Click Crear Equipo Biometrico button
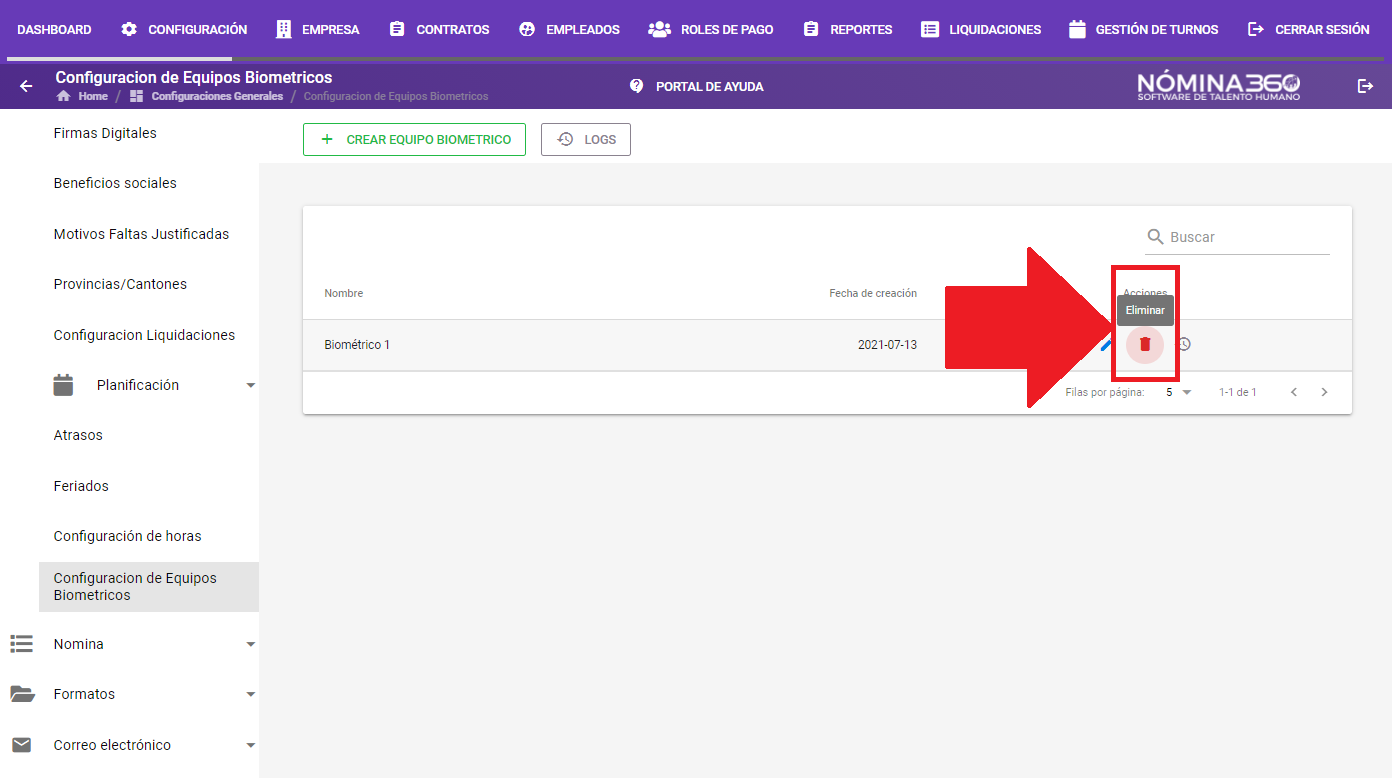 [414, 140]
